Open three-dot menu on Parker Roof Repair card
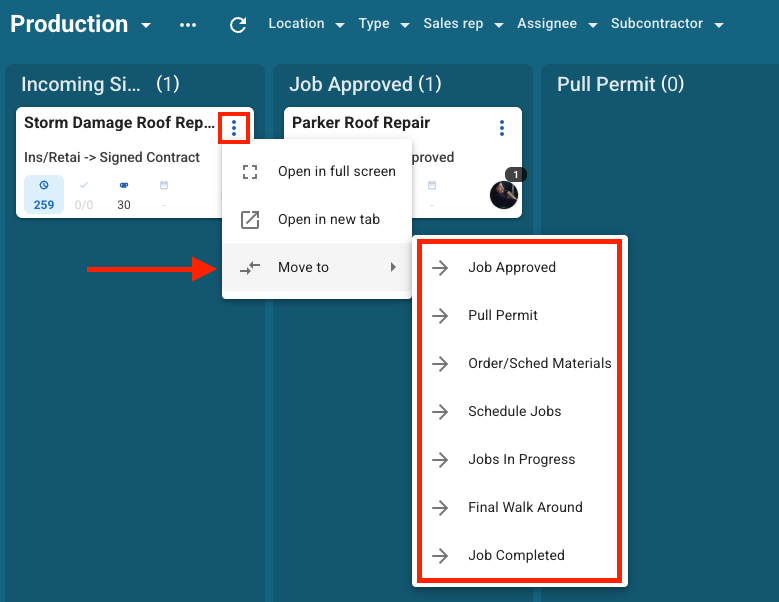Image resolution: width=779 pixels, height=602 pixels. tap(502, 128)
